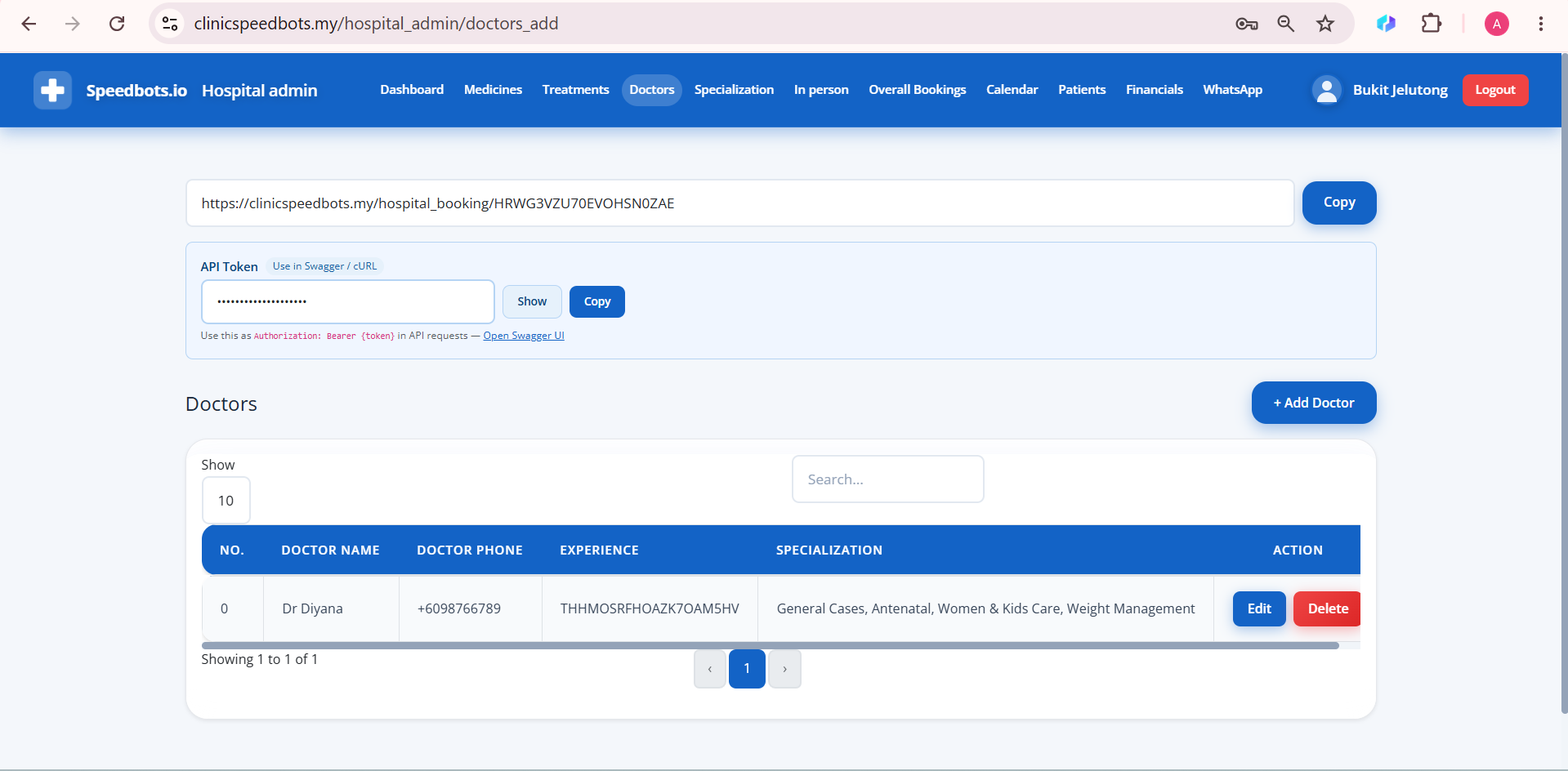Open Chrome three-dot menu
This screenshot has width=1568, height=771.
pos(1541,24)
